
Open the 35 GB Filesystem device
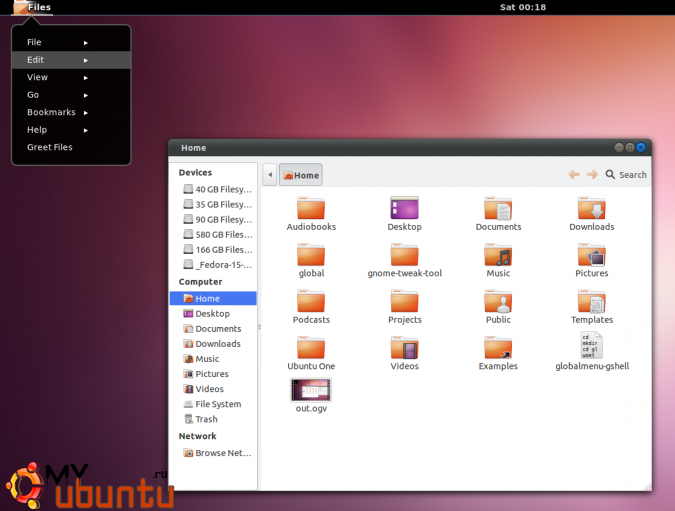coord(217,204)
